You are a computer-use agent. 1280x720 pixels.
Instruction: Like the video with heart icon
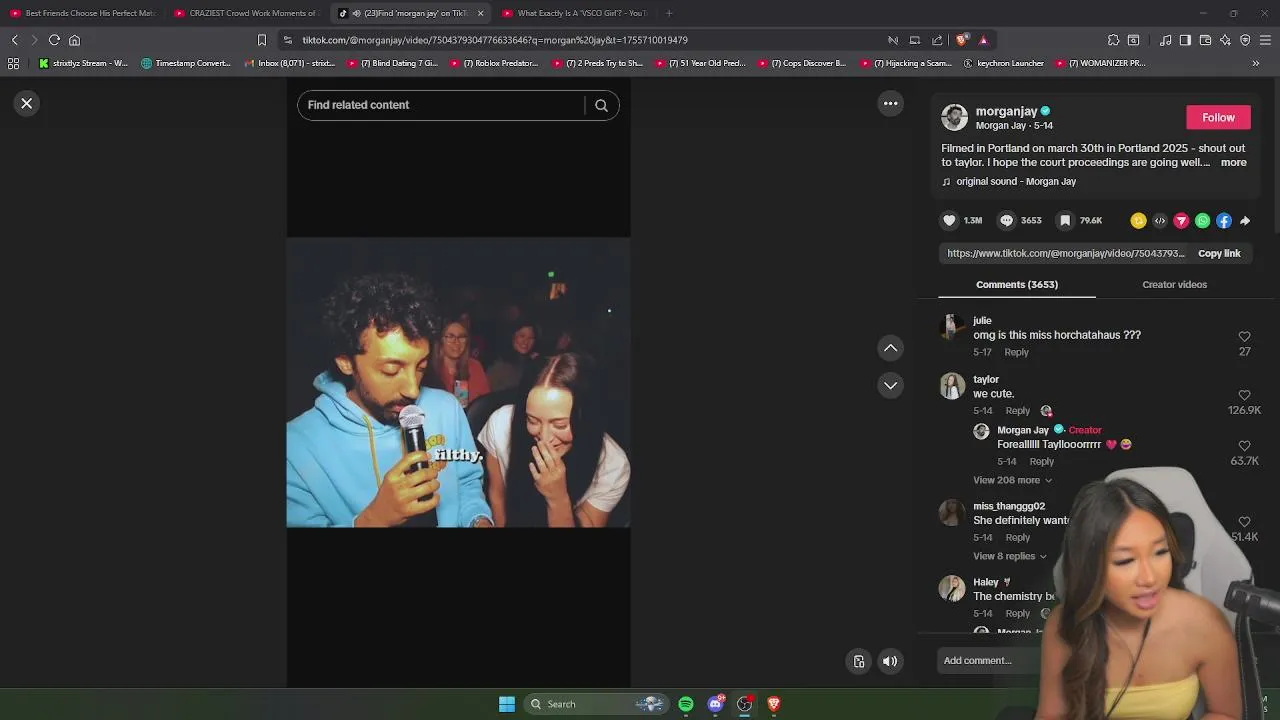point(949,220)
